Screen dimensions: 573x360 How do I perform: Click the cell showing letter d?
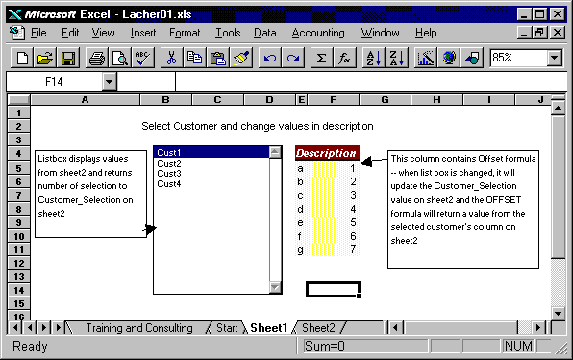coord(300,209)
